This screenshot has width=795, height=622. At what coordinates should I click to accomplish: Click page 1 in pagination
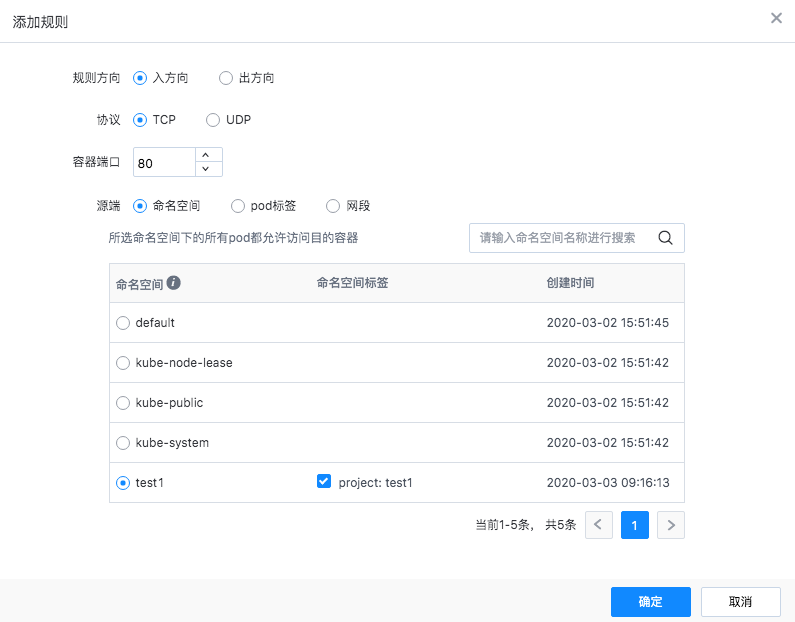(x=635, y=524)
